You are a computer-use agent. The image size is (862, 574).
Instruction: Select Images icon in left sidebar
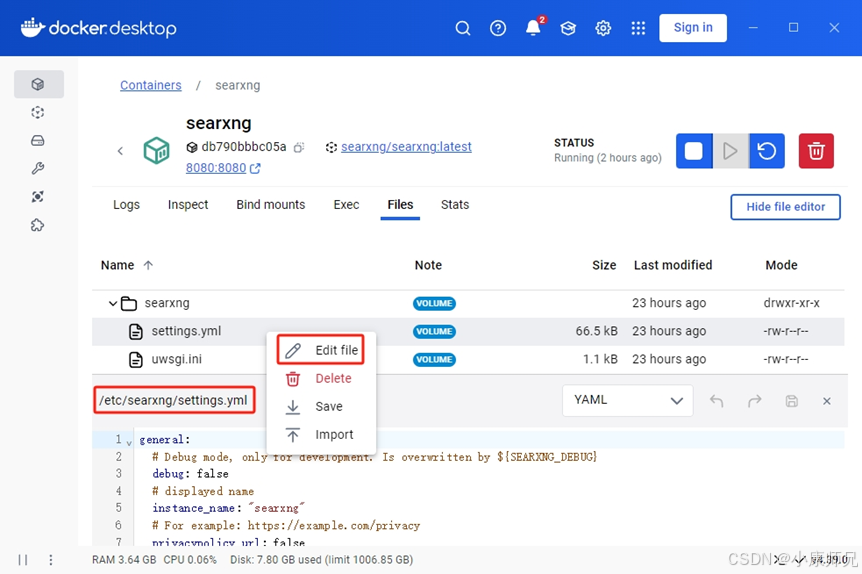38,113
